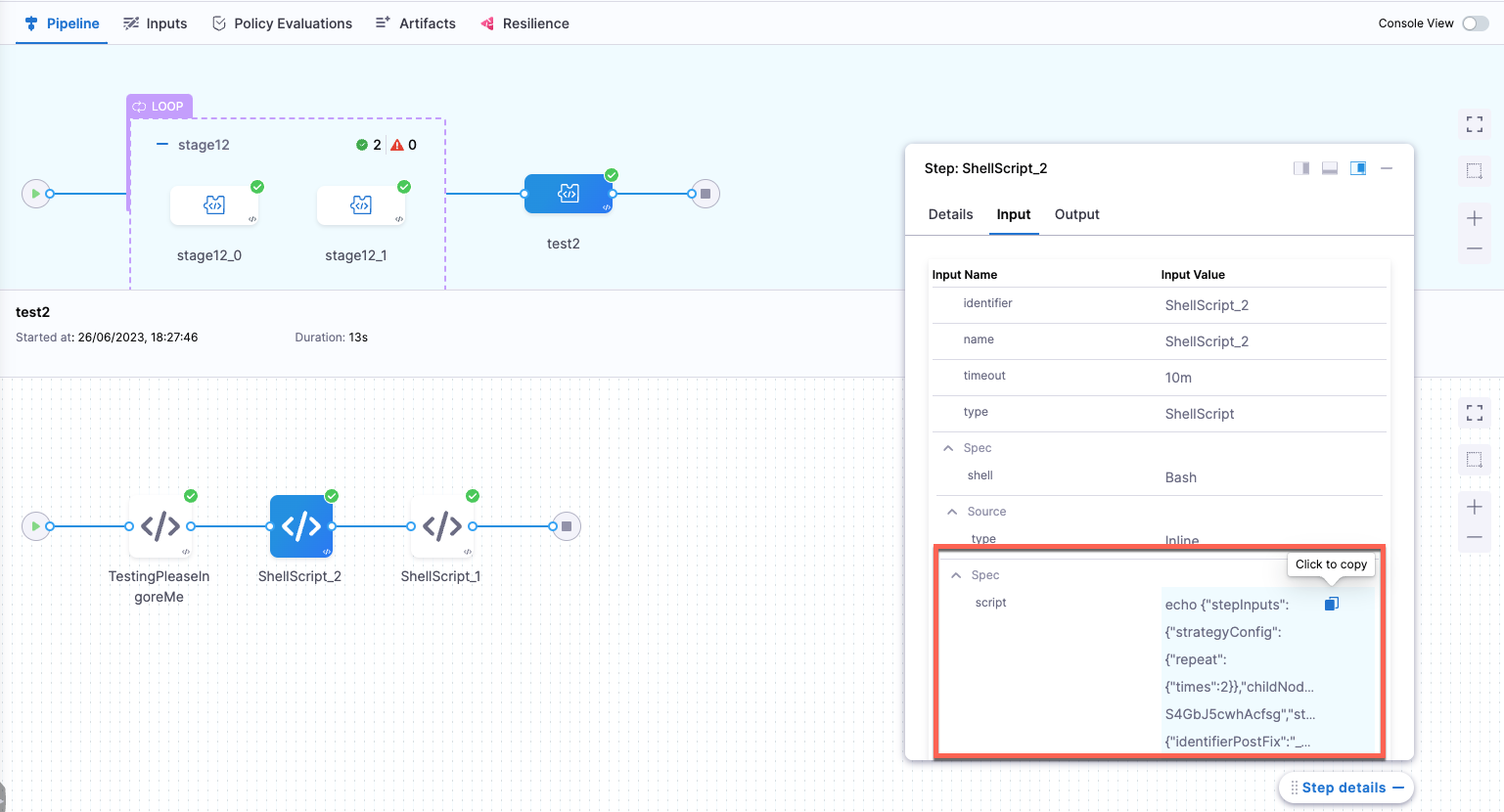
Task: Dock step panel to the right side
Action: [1301, 168]
